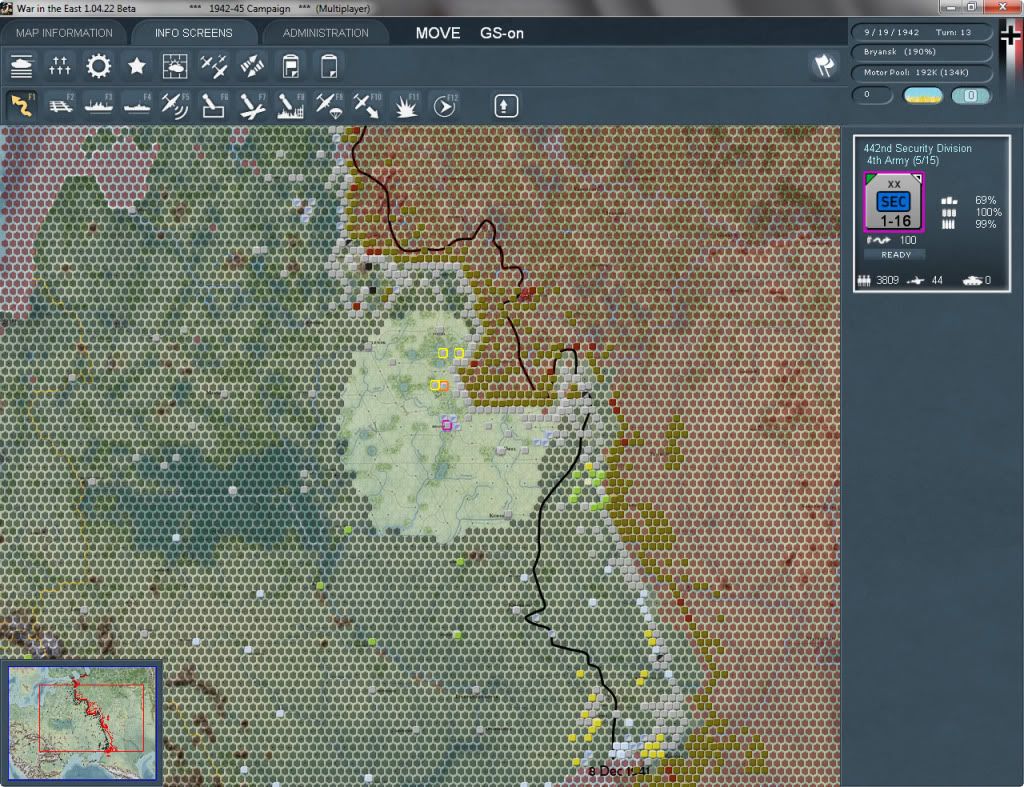Image resolution: width=1024 pixels, height=787 pixels.
Task: Select the F3 warship naval mode icon
Action: pyautogui.click(x=99, y=105)
